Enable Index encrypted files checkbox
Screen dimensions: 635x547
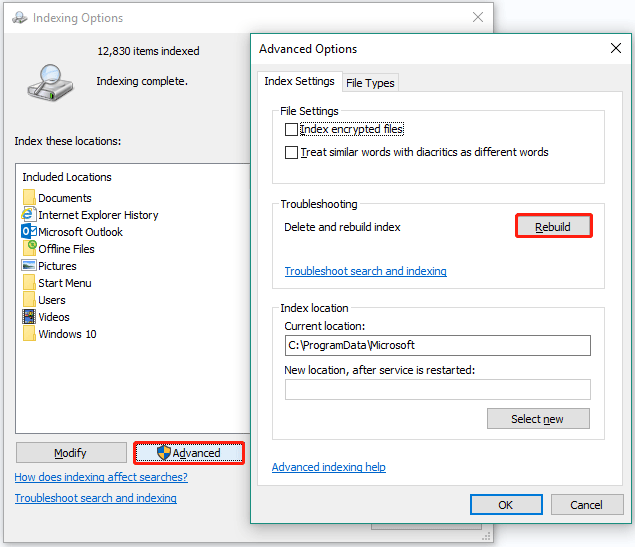click(x=292, y=130)
